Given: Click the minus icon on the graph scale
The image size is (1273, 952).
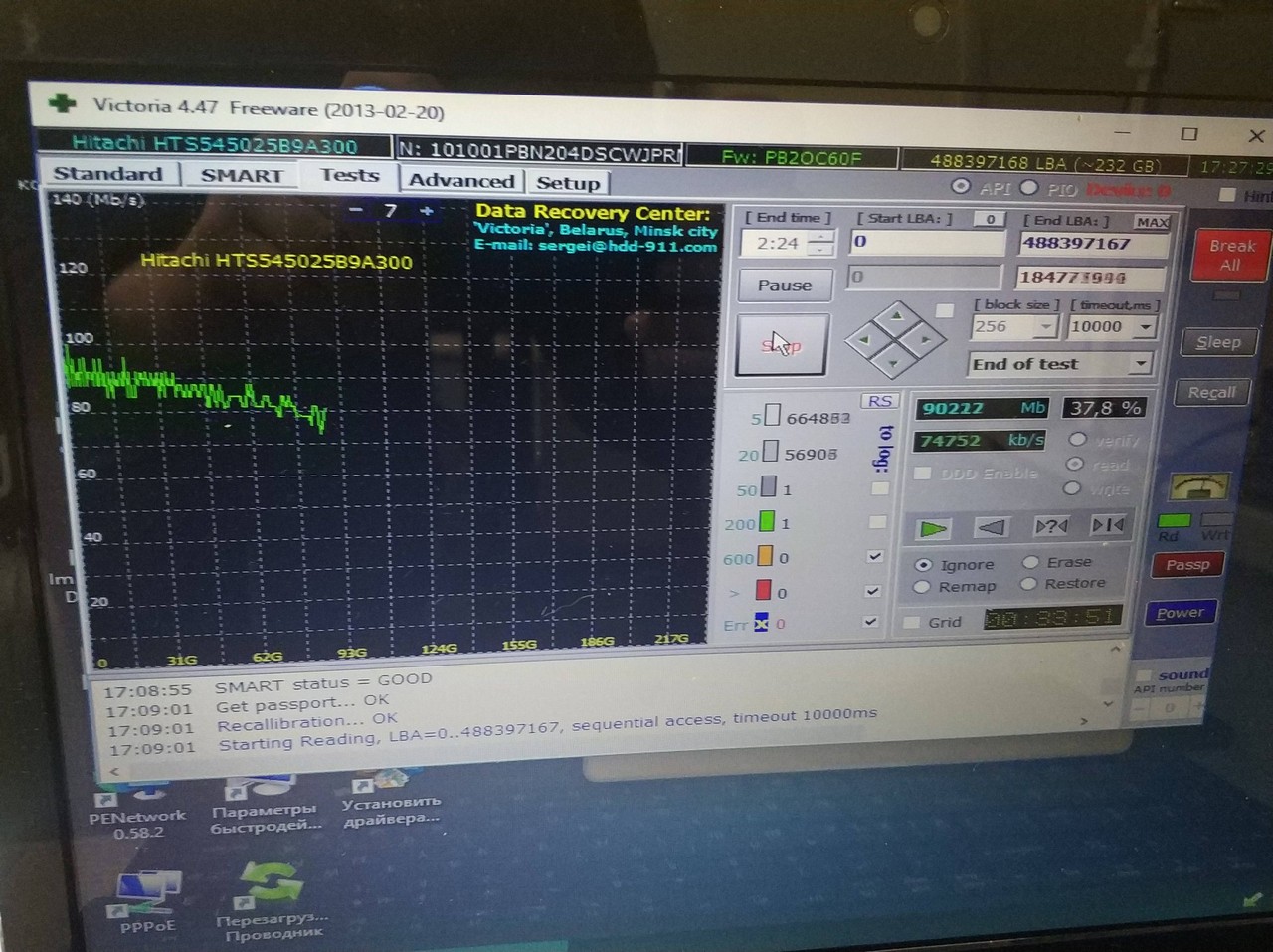Looking at the screenshot, I should pos(356,211).
